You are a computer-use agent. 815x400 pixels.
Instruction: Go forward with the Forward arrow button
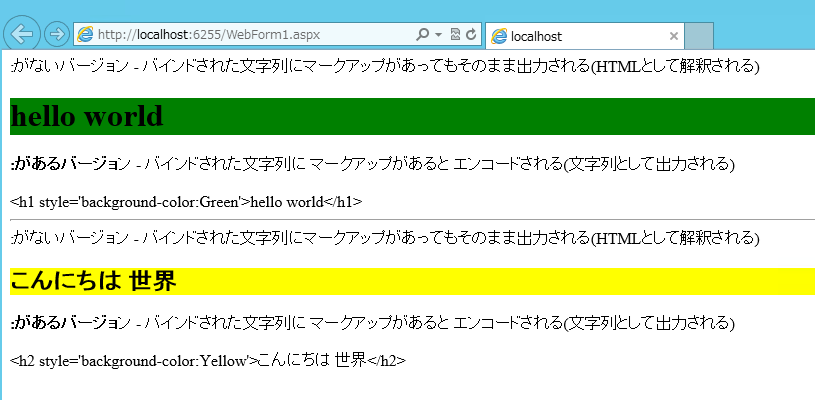(56, 34)
